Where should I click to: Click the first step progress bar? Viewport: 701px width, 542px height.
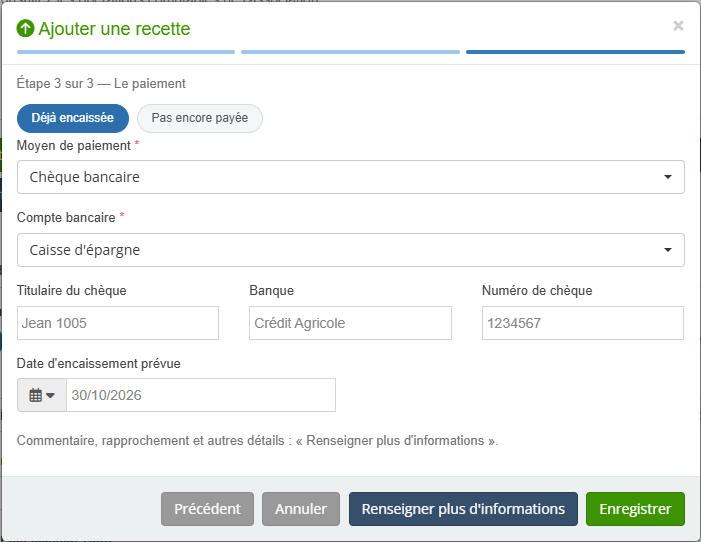126,52
